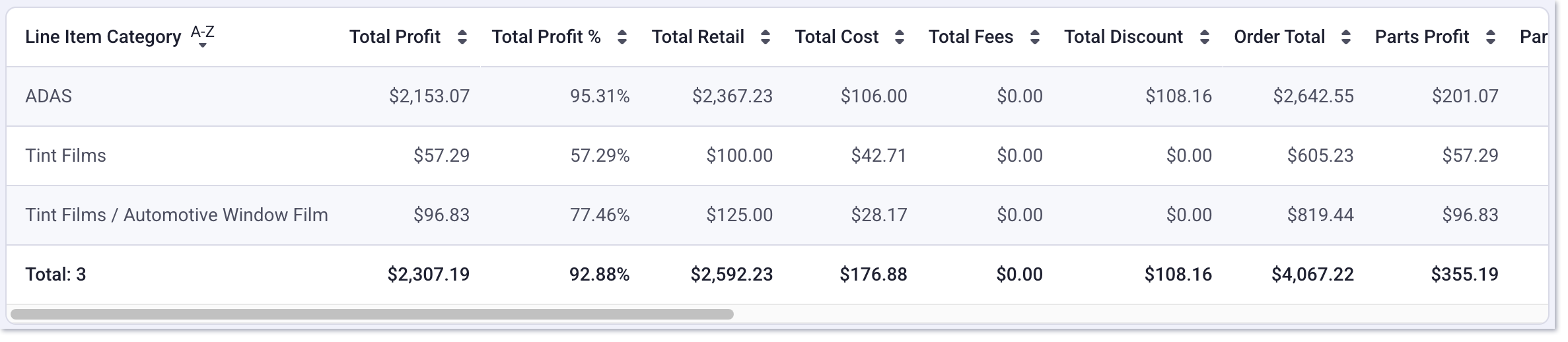The height and width of the screenshot is (342, 1568).
Task: Click ADAS order total $2,642.55
Action: 1314,96
